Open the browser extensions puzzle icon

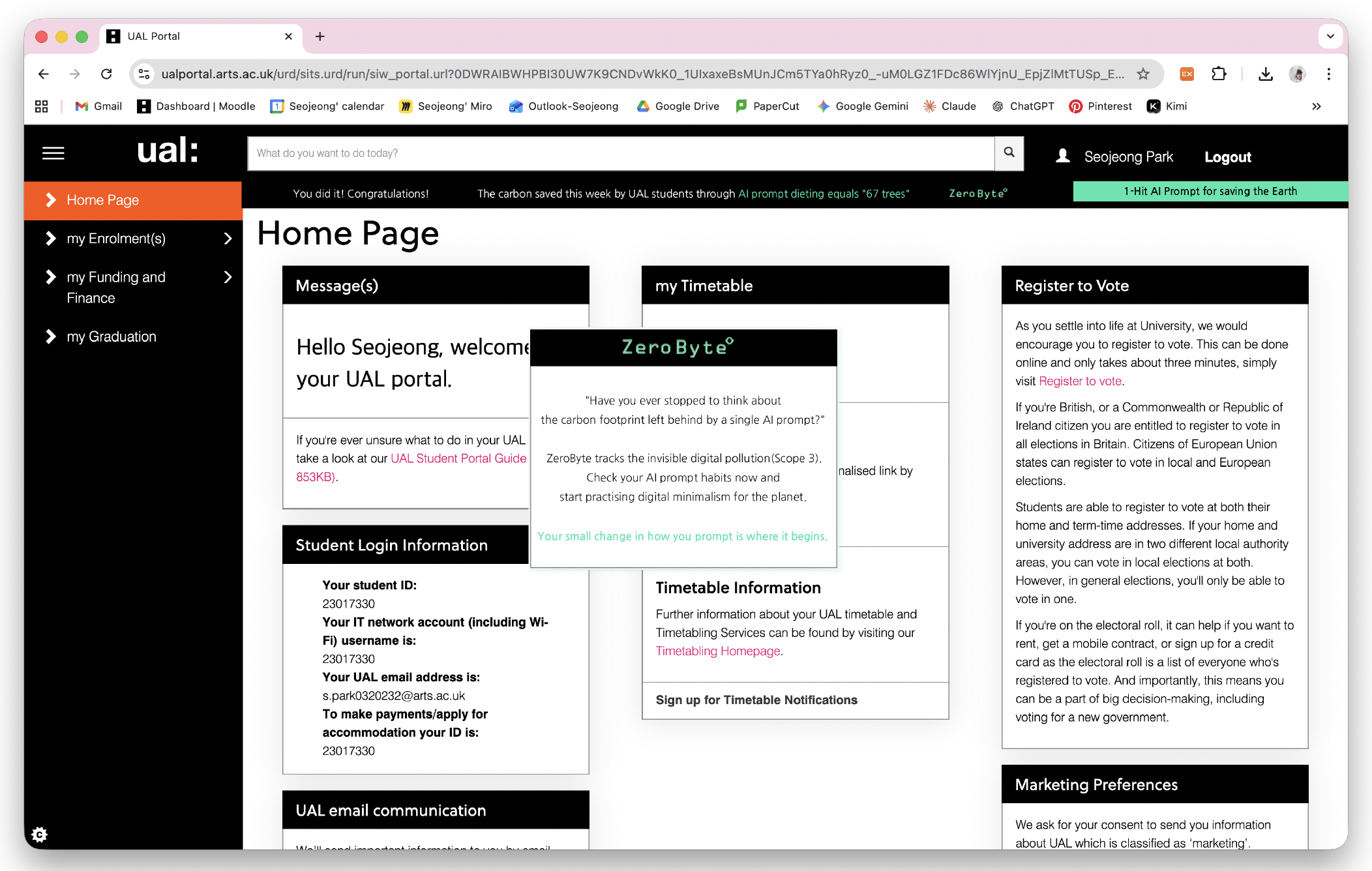[x=1218, y=74]
